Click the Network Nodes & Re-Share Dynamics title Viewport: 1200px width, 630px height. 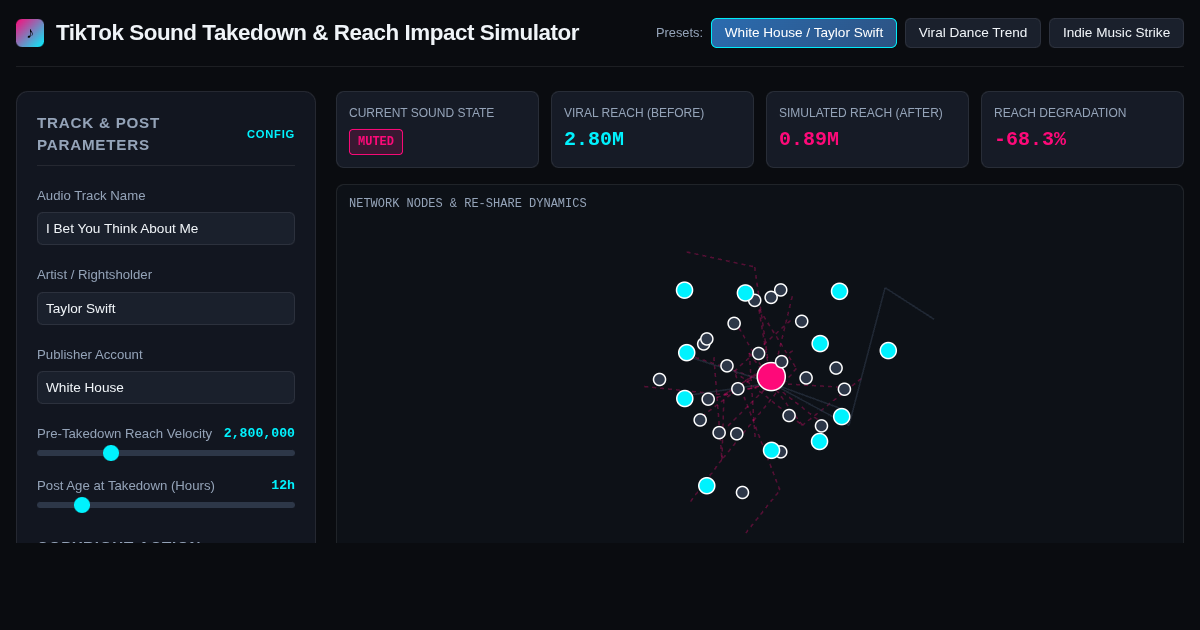pos(468,204)
